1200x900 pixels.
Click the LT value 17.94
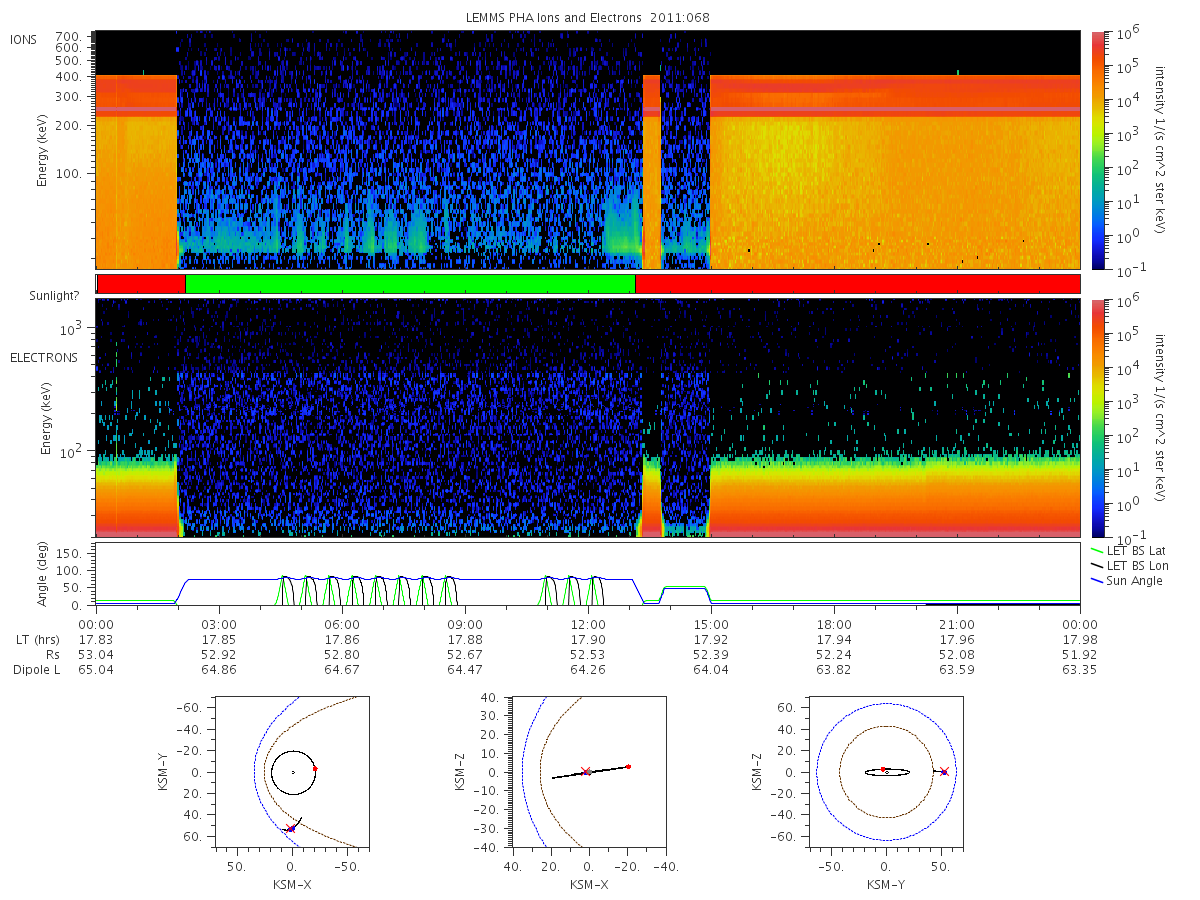coord(834,639)
